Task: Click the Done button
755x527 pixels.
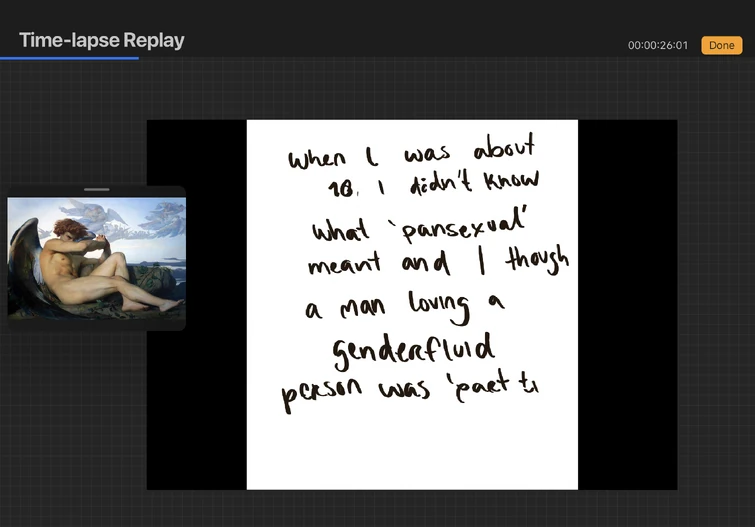Action: tap(721, 45)
